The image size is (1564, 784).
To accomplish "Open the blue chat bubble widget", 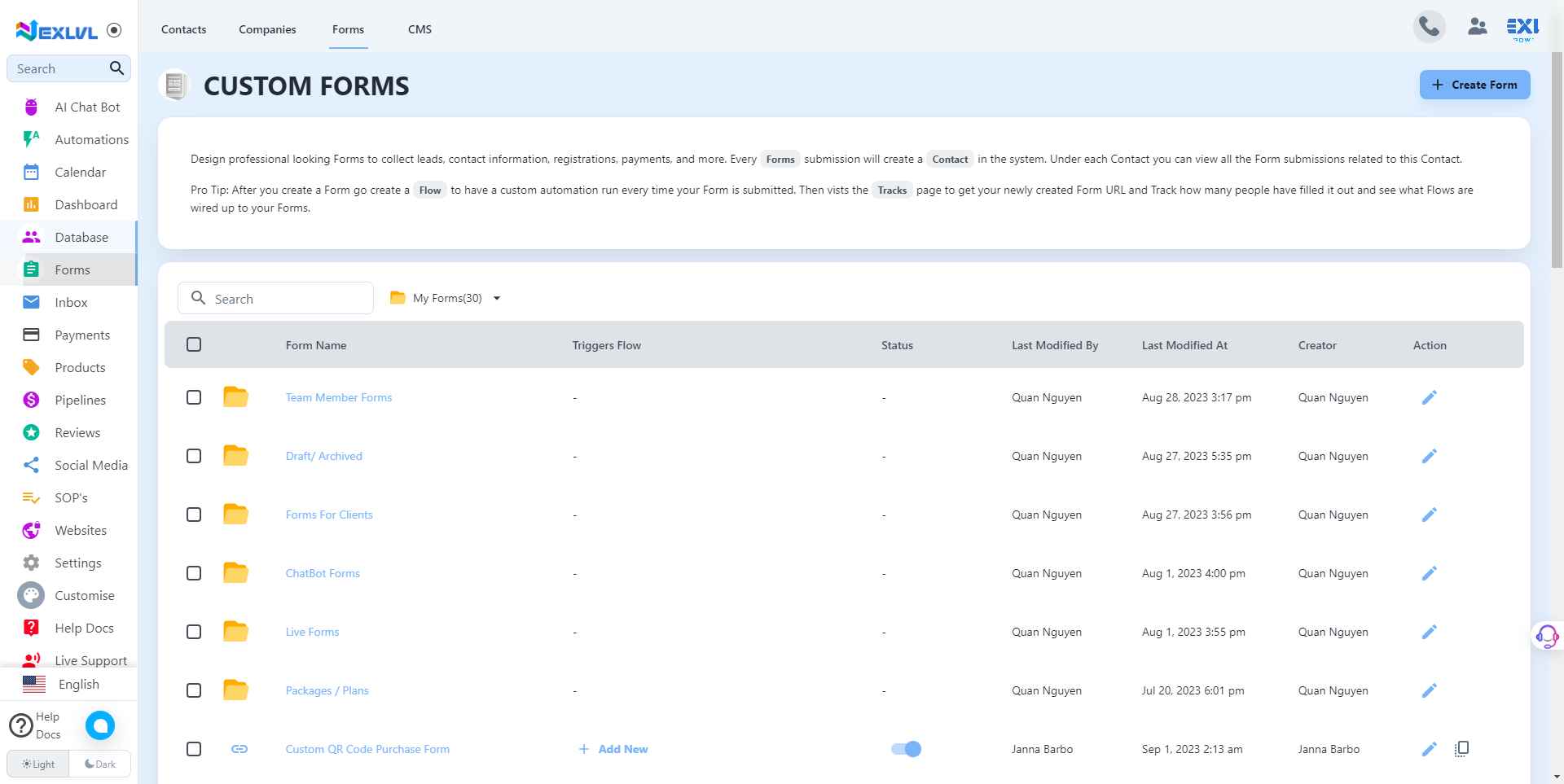I will [x=100, y=725].
